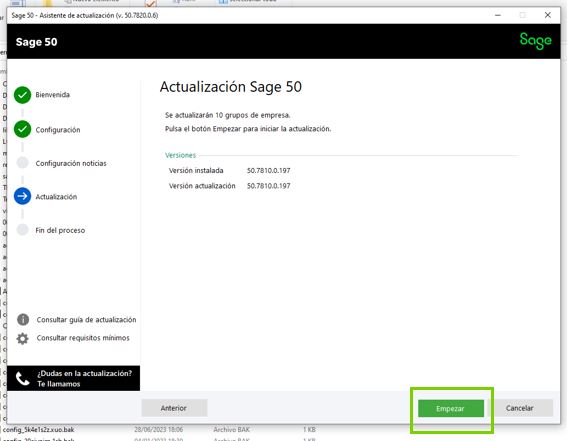Open Consultar guía de actualización link
570x441 pixels.
point(87,320)
